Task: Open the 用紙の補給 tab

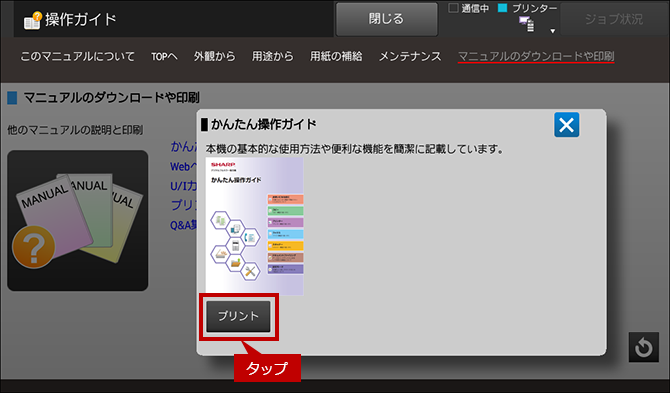Action: pyautogui.click(x=336, y=56)
